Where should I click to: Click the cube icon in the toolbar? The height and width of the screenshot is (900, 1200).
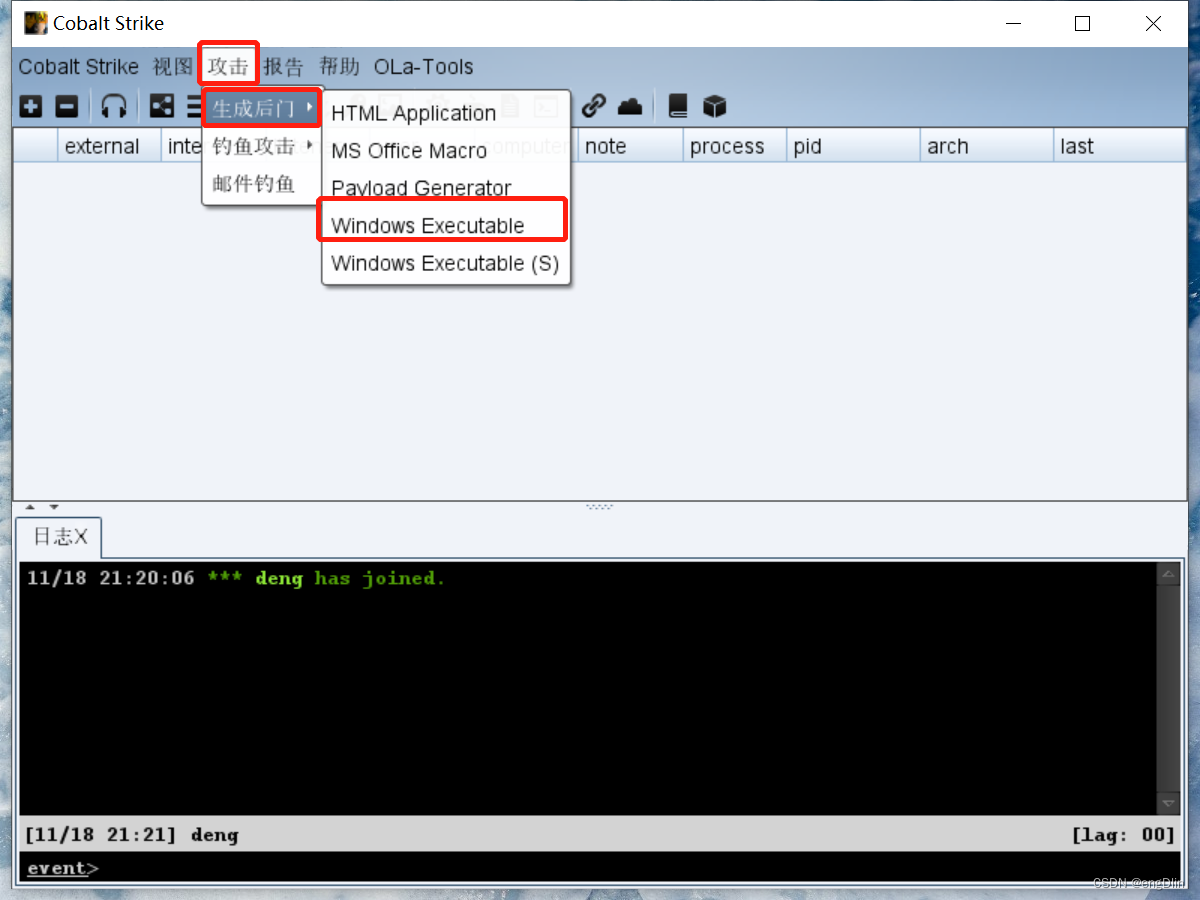714,106
